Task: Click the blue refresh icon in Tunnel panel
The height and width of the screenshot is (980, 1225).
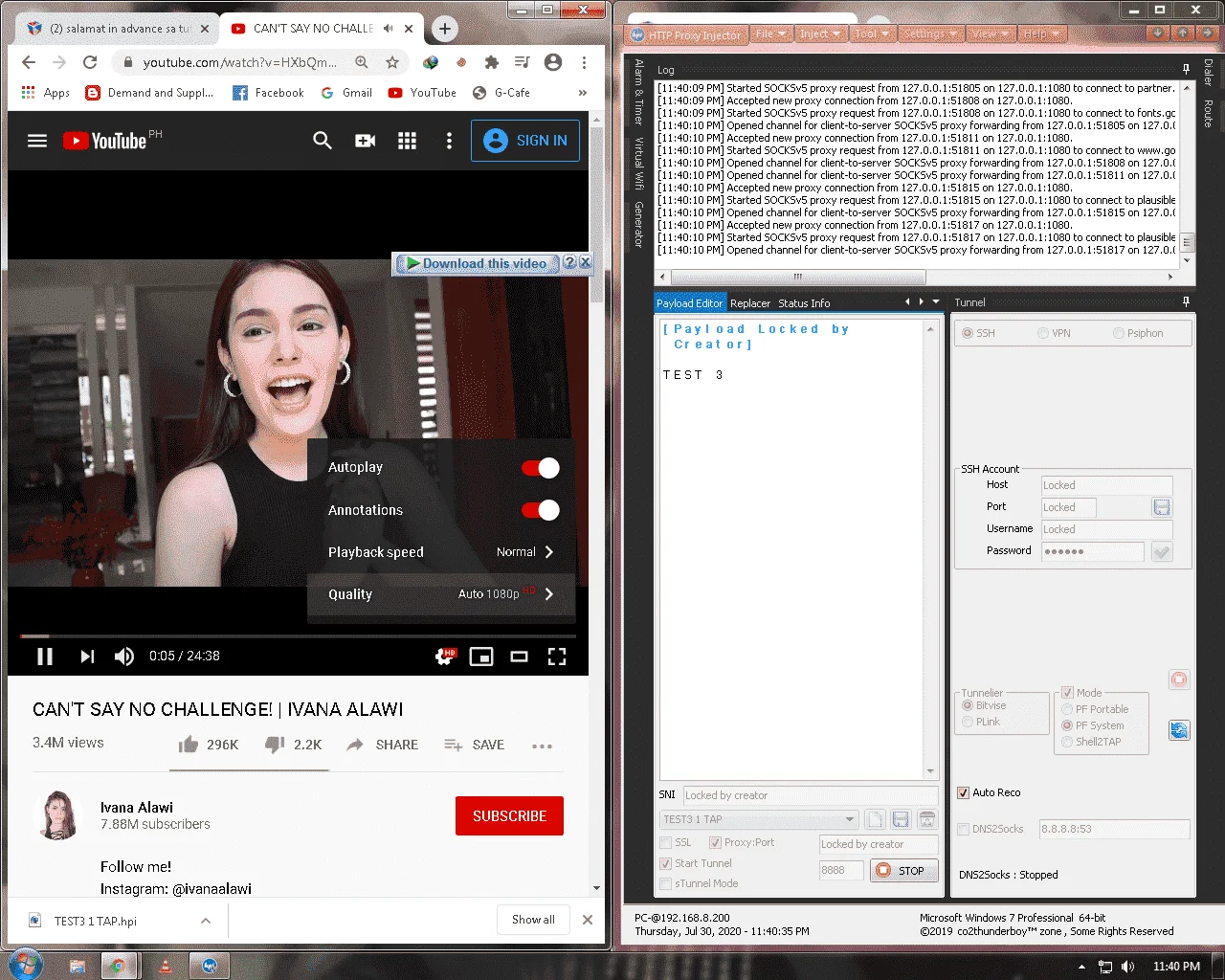Action: [1179, 730]
